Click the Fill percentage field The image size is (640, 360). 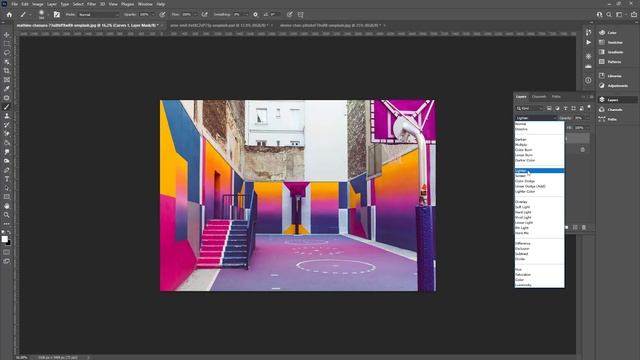(579, 128)
